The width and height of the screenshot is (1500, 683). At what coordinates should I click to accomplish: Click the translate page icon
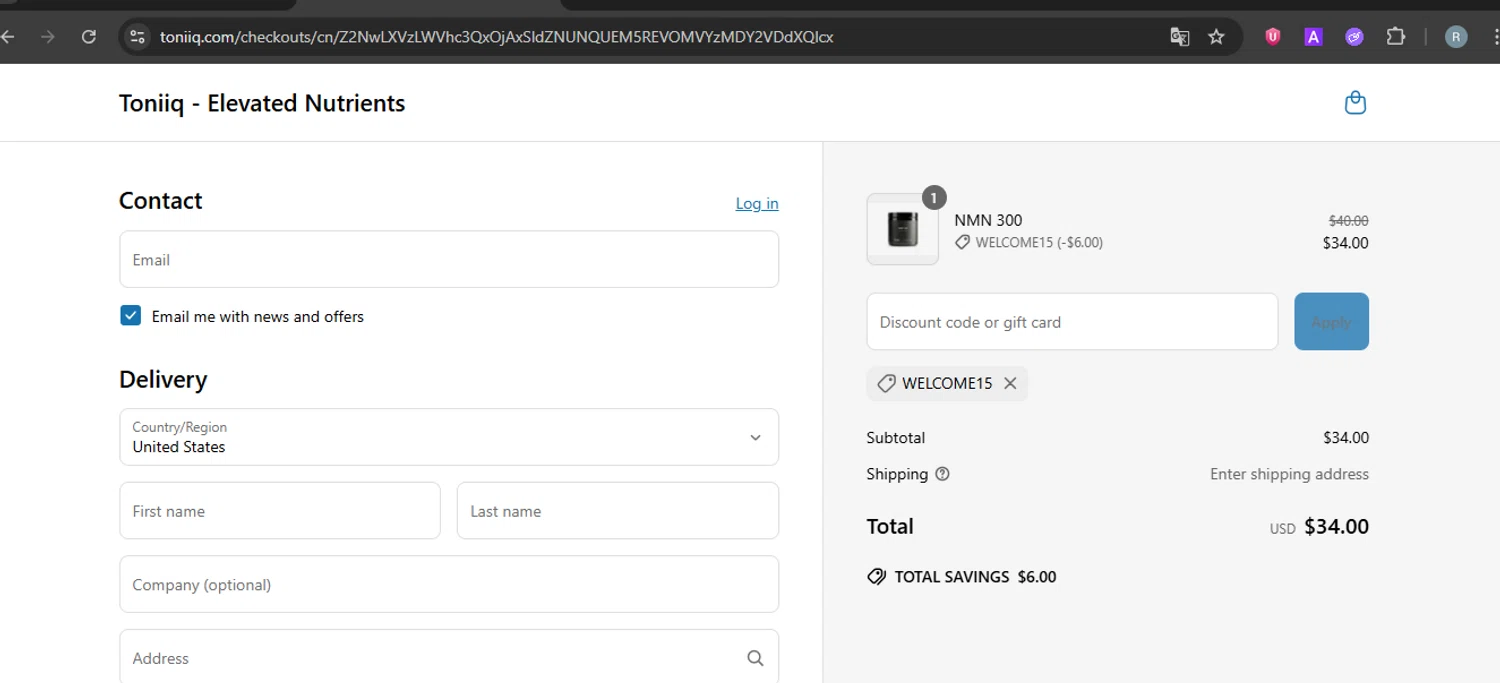pyautogui.click(x=1180, y=37)
